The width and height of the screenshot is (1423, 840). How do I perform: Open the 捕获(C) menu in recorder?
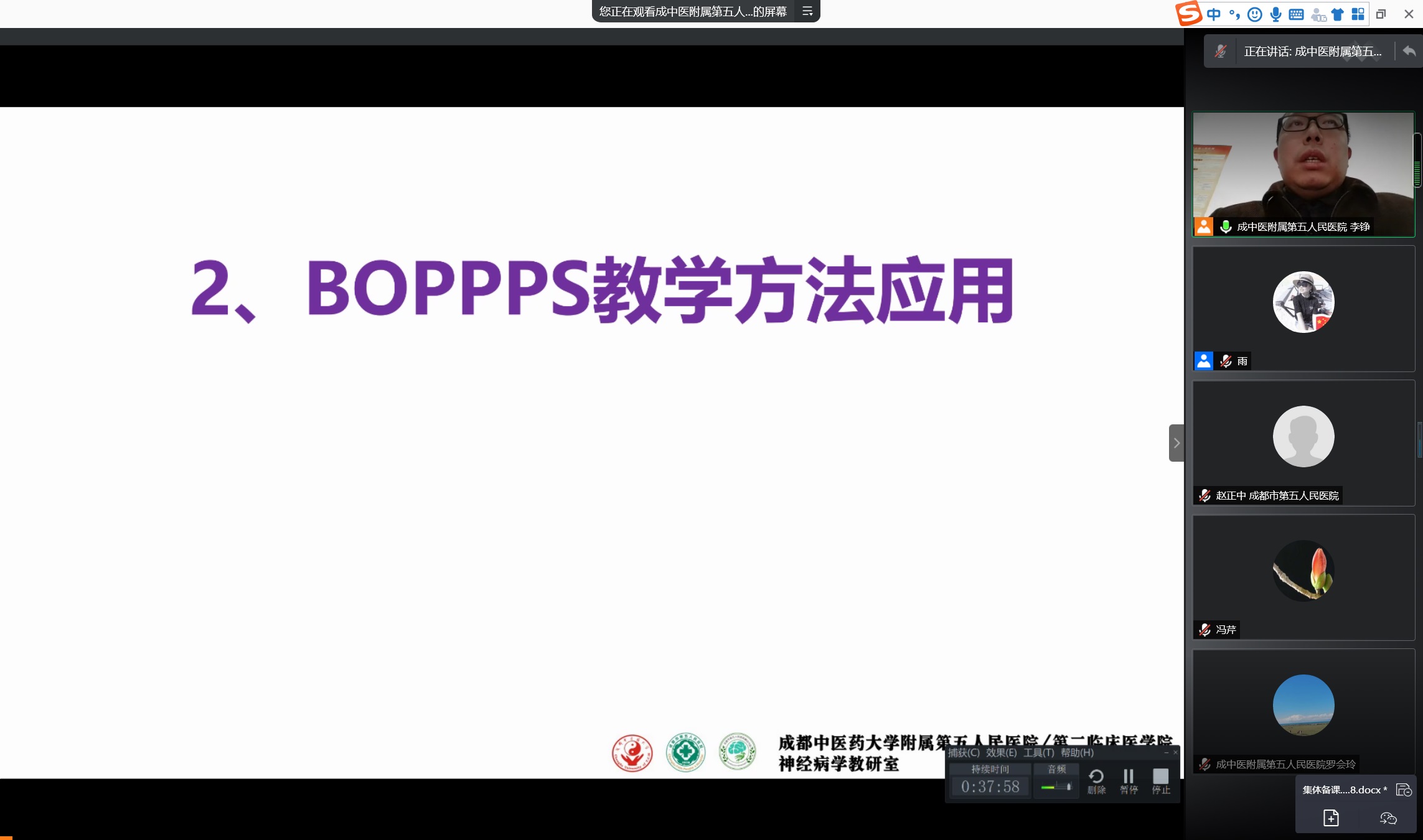click(964, 752)
